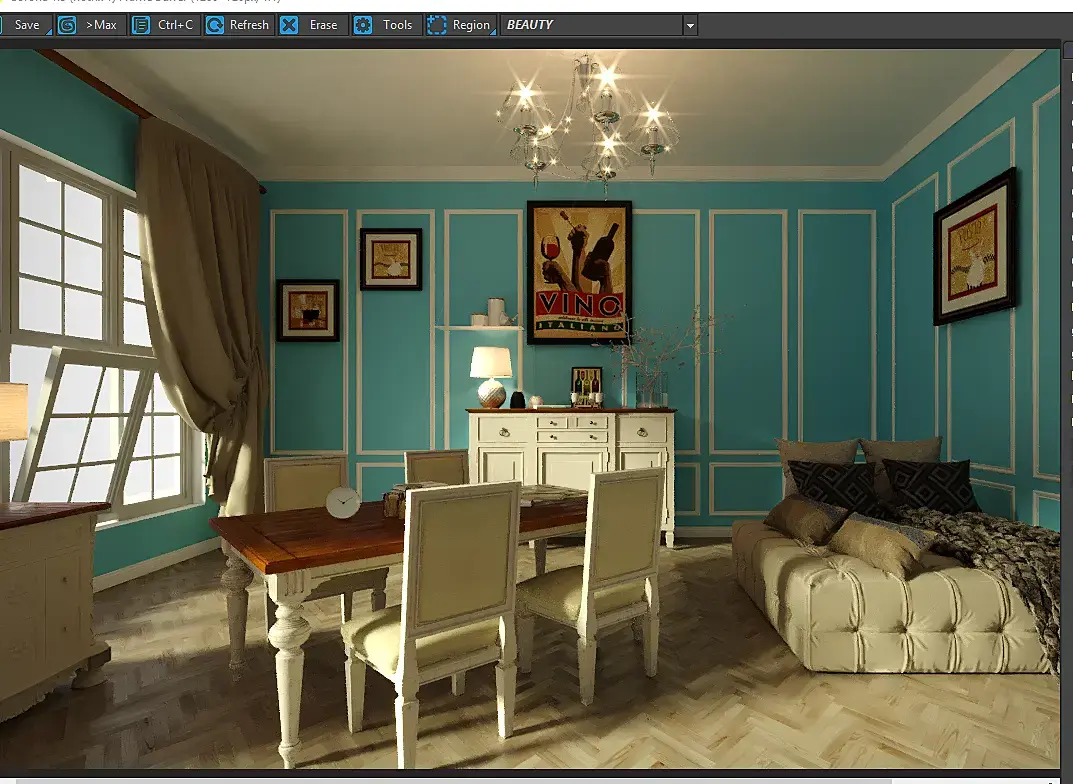Click the Save button label
Screen dimensions: 1073x784
27,25
